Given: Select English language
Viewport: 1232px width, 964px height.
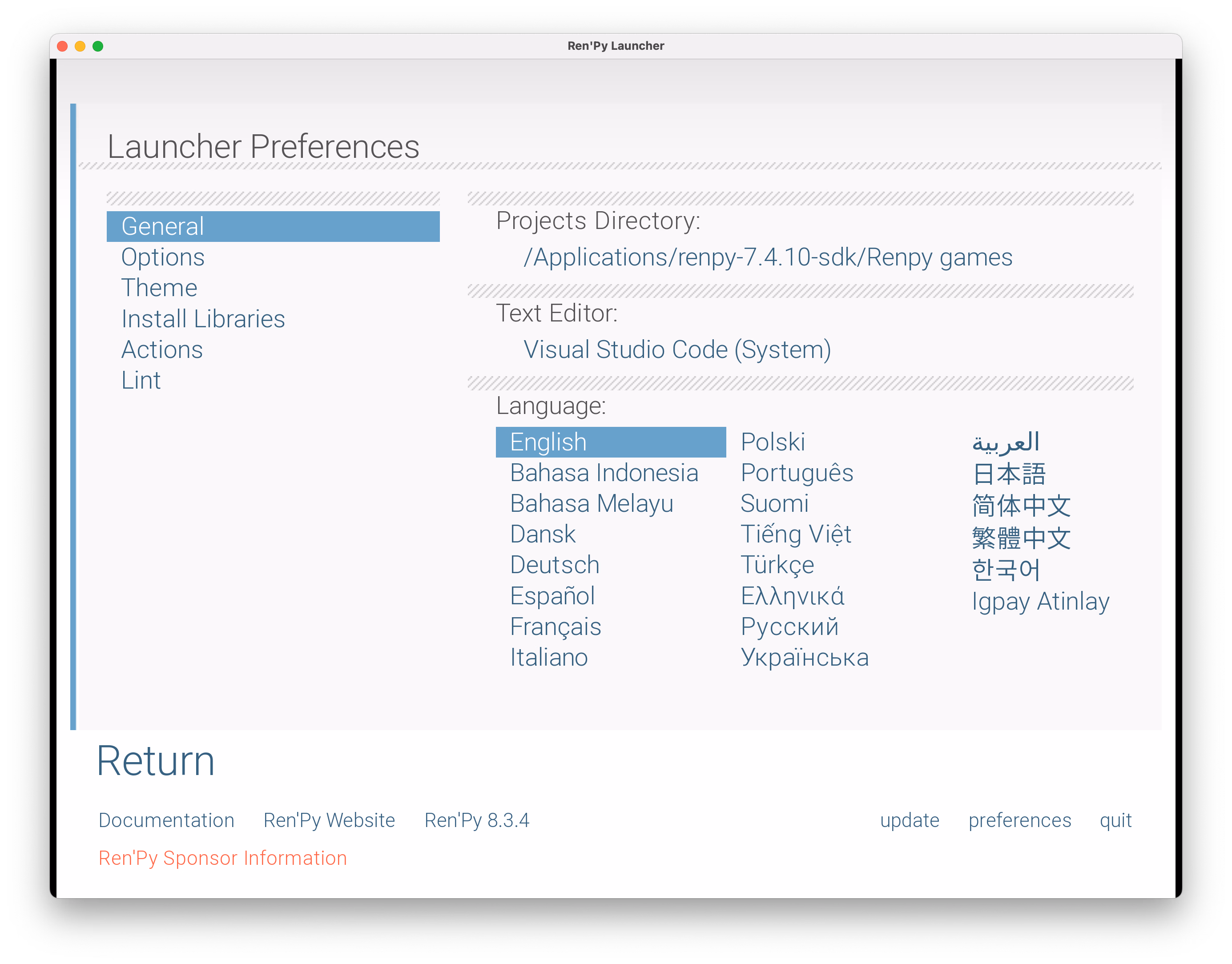Looking at the screenshot, I should coord(610,442).
